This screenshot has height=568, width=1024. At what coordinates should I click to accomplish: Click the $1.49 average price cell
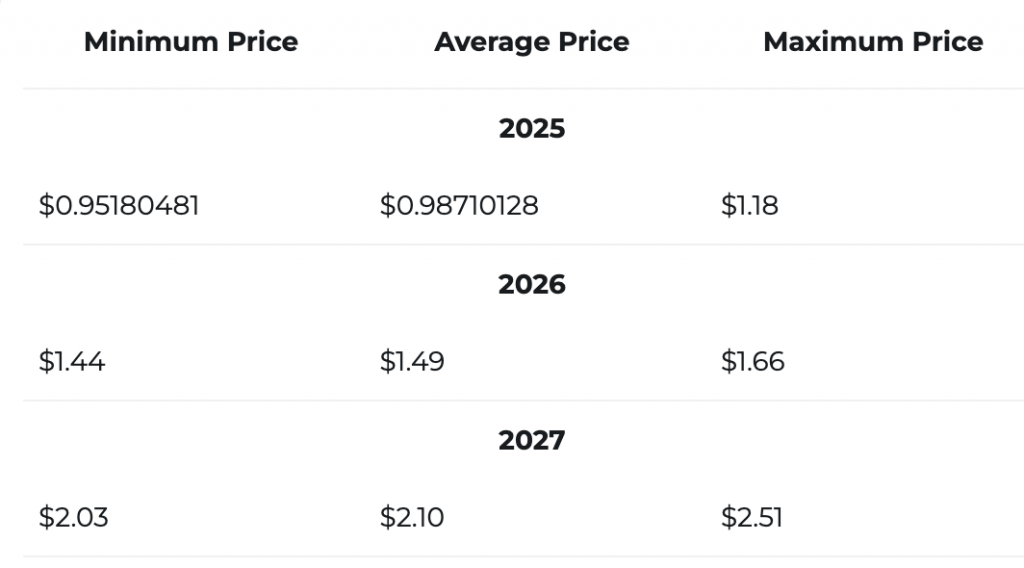coord(412,361)
